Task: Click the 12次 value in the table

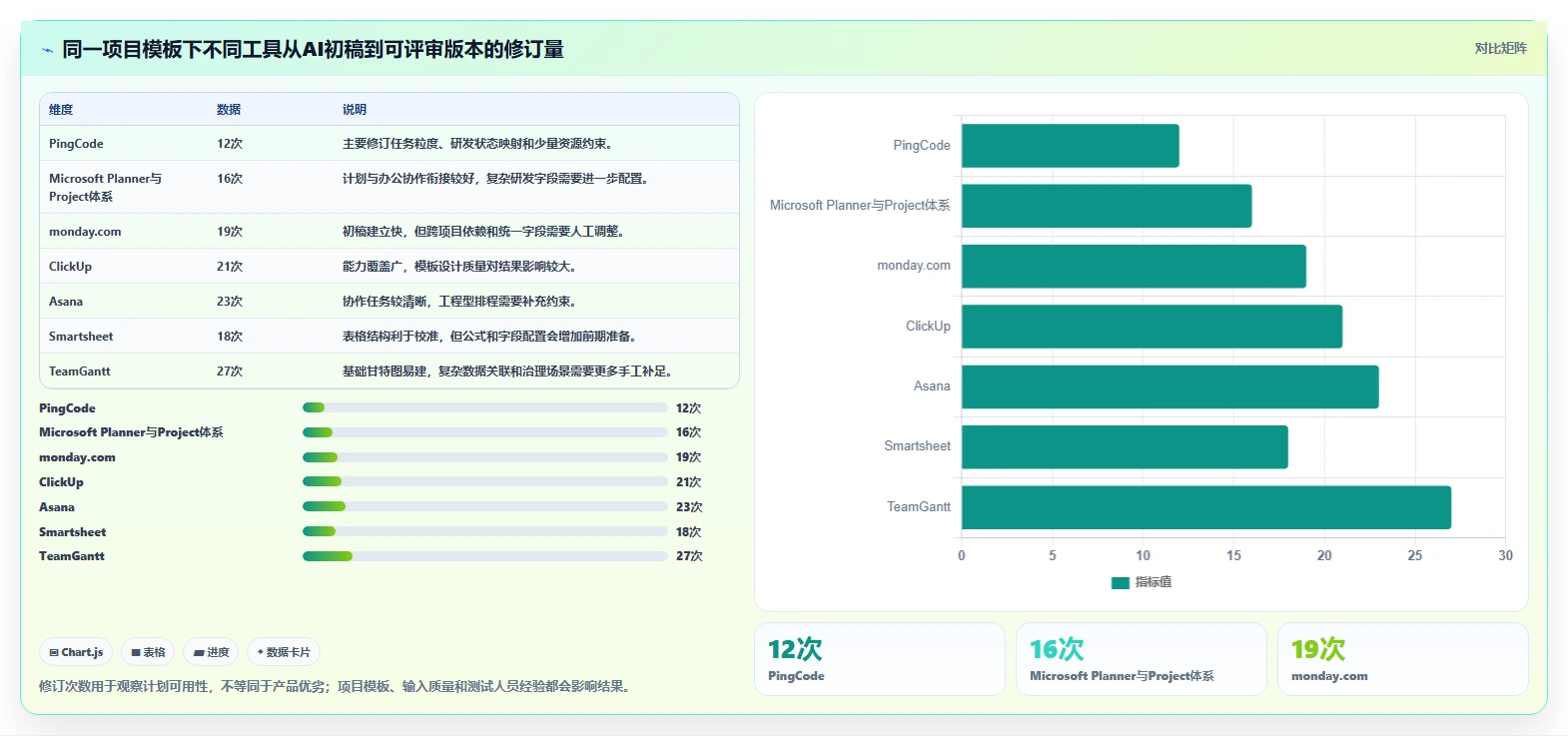Action: pos(230,144)
